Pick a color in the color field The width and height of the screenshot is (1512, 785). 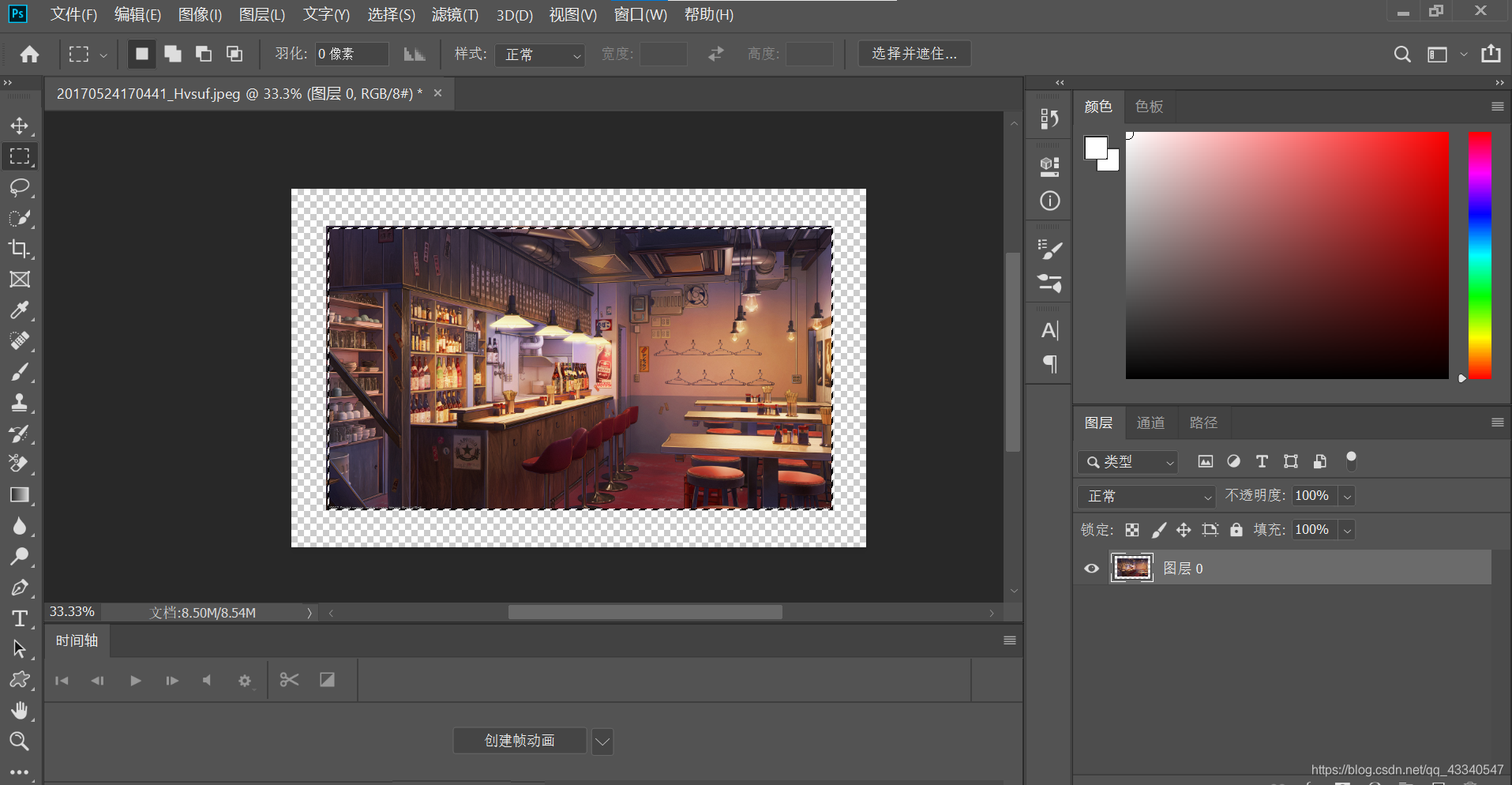(x=1287, y=255)
